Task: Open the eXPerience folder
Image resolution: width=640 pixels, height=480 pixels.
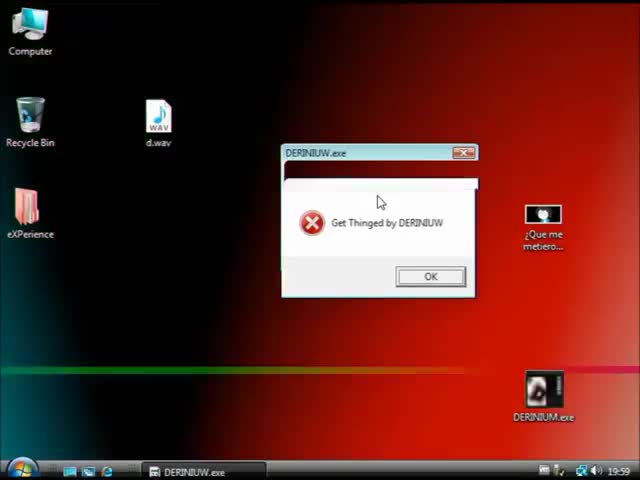Action: 29,208
